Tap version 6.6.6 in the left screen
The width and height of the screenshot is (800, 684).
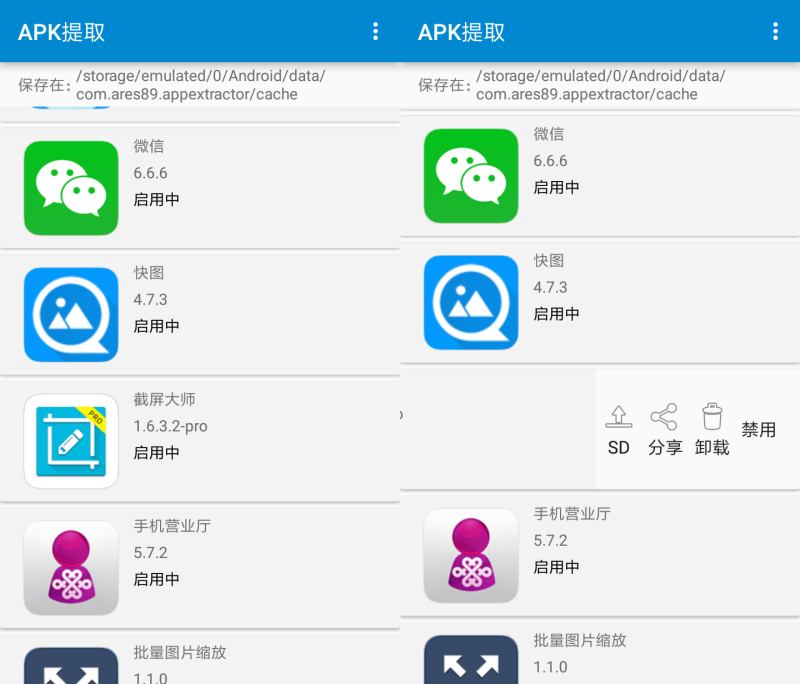tap(151, 173)
